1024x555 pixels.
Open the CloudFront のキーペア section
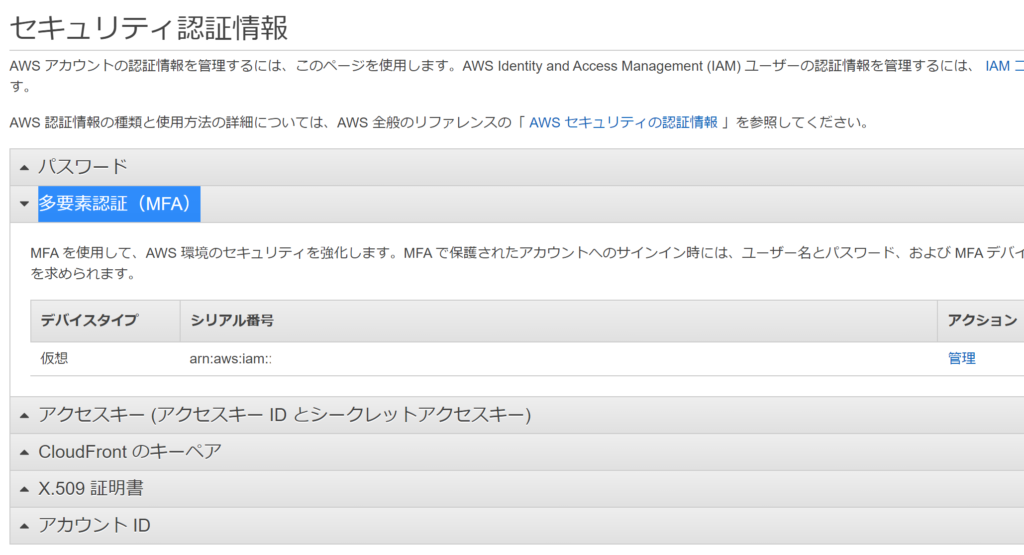pyautogui.click(x=130, y=452)
